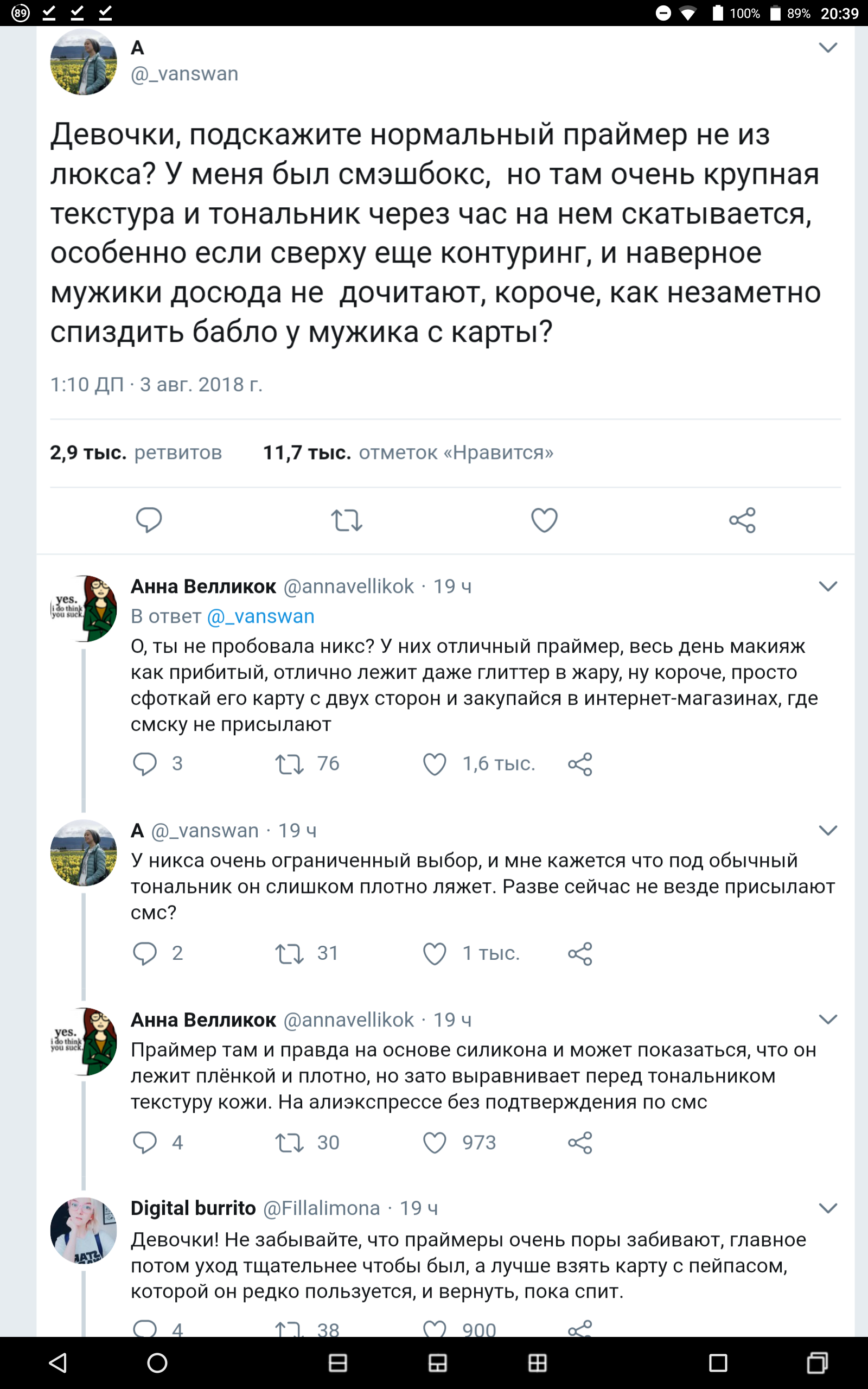
Task: Reply to the main tweet
Action: click(x=148, y=520)
